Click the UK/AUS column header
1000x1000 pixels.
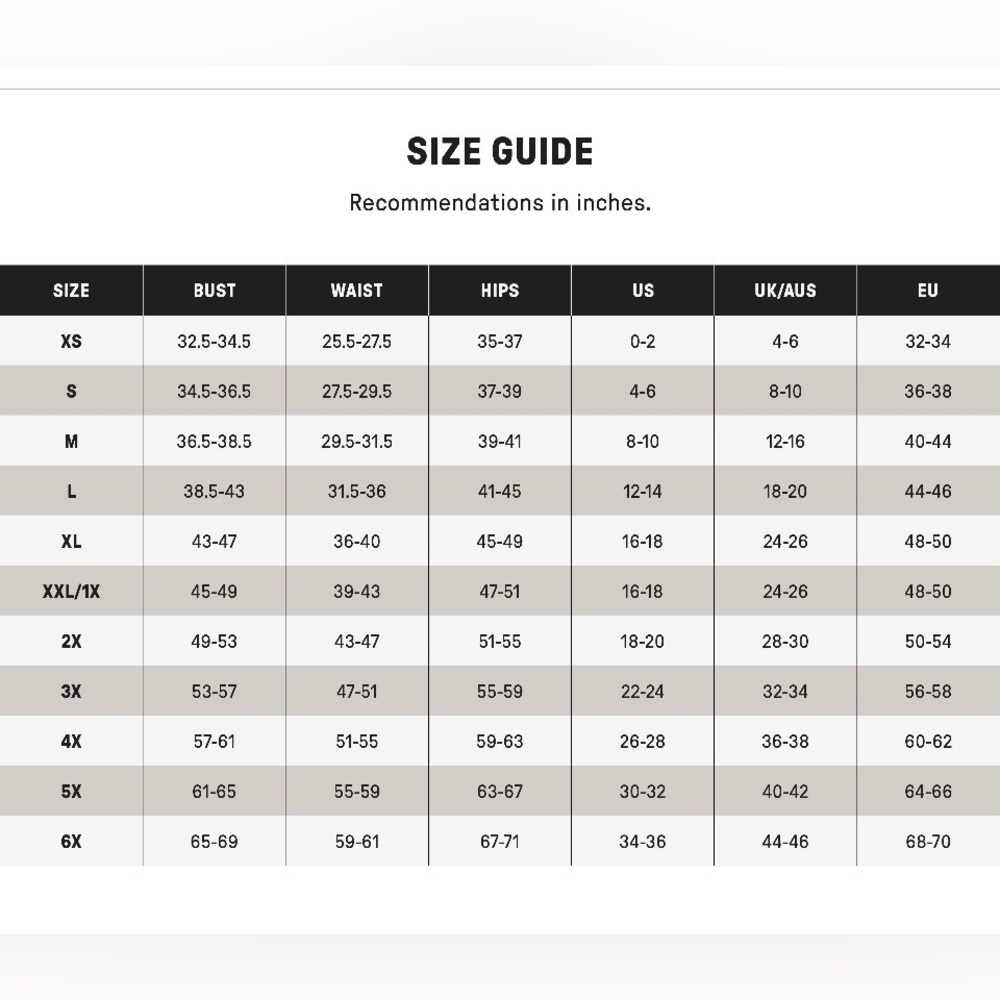pyautogui.click(x=785, y=290)
